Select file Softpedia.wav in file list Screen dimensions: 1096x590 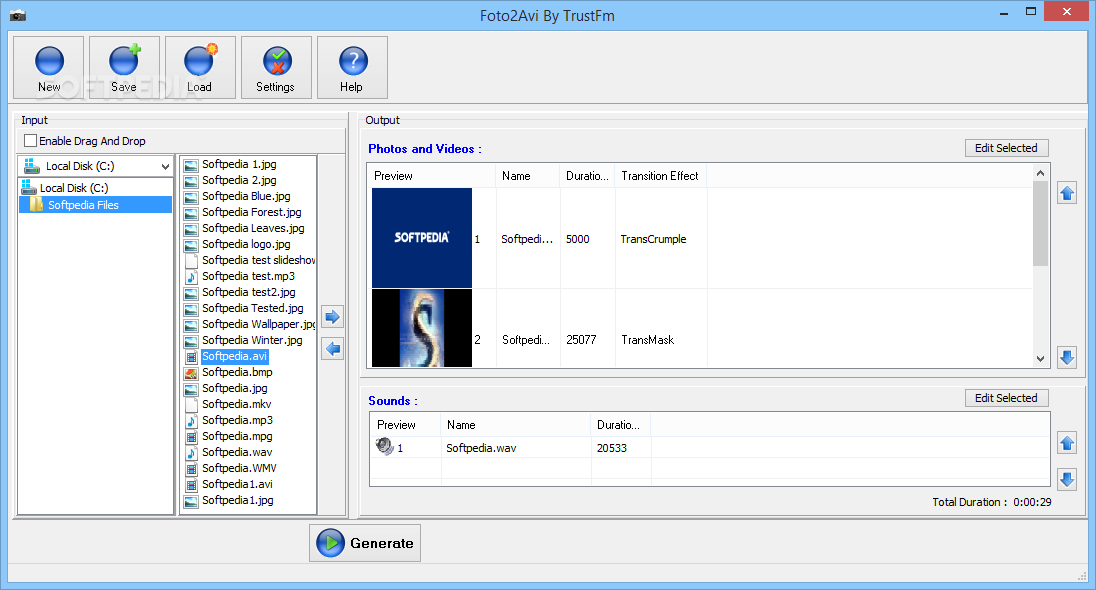pyautogui.click(x=237, y=453)
